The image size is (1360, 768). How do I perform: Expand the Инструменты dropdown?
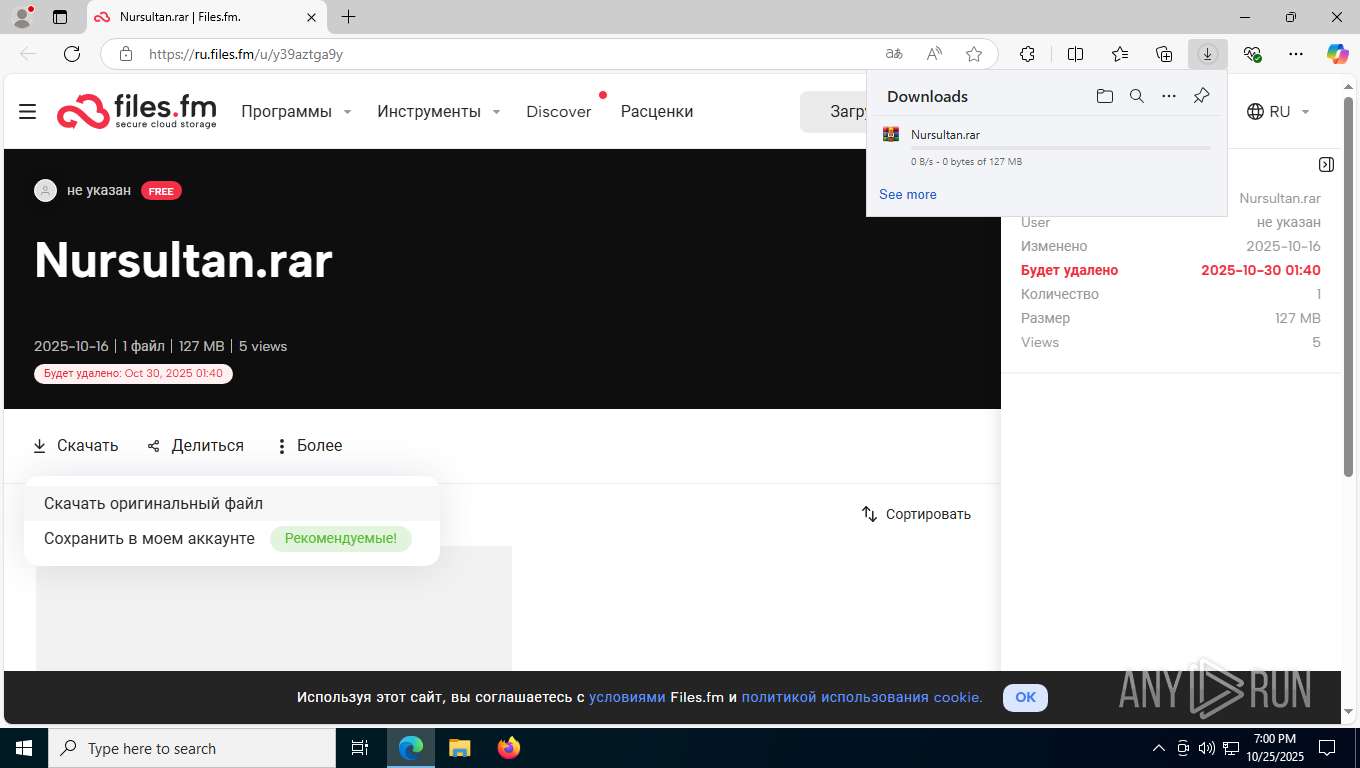(439, 112)
